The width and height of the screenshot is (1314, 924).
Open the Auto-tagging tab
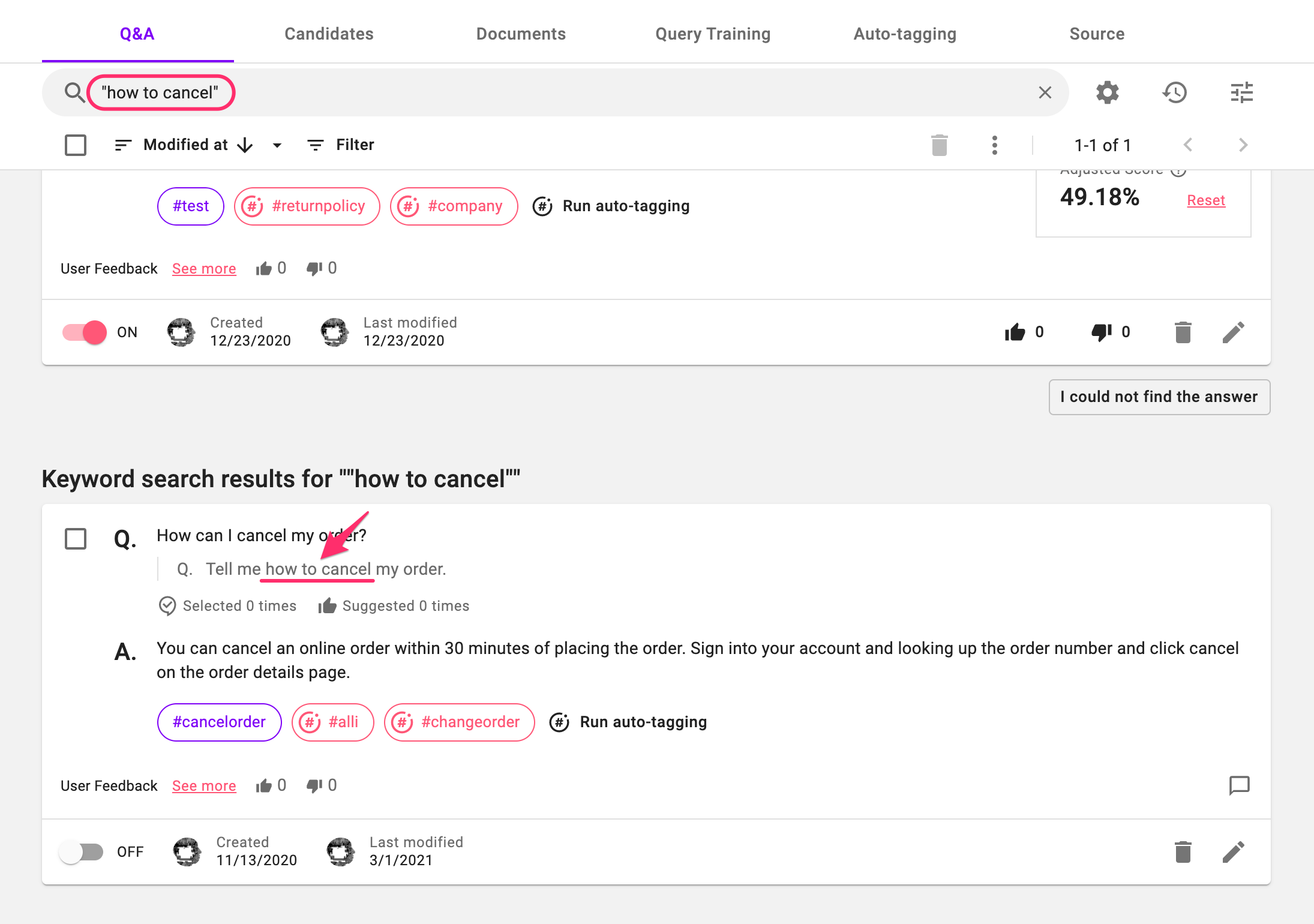click(905, 34)
